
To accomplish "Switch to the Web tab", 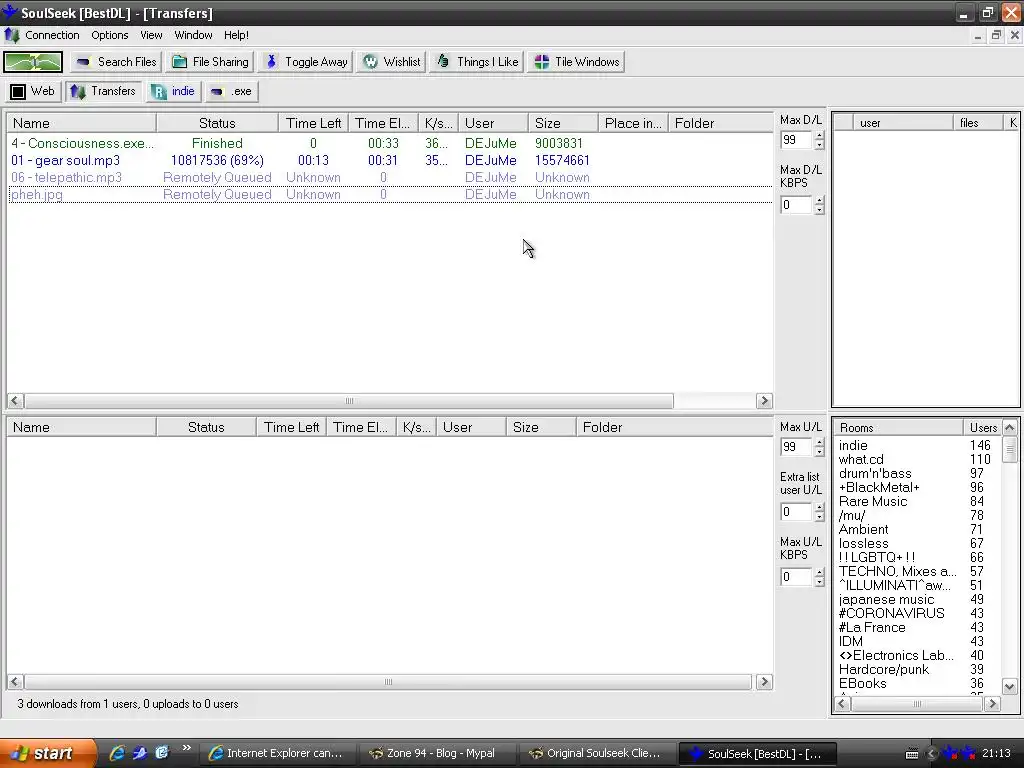I will 33,91.
